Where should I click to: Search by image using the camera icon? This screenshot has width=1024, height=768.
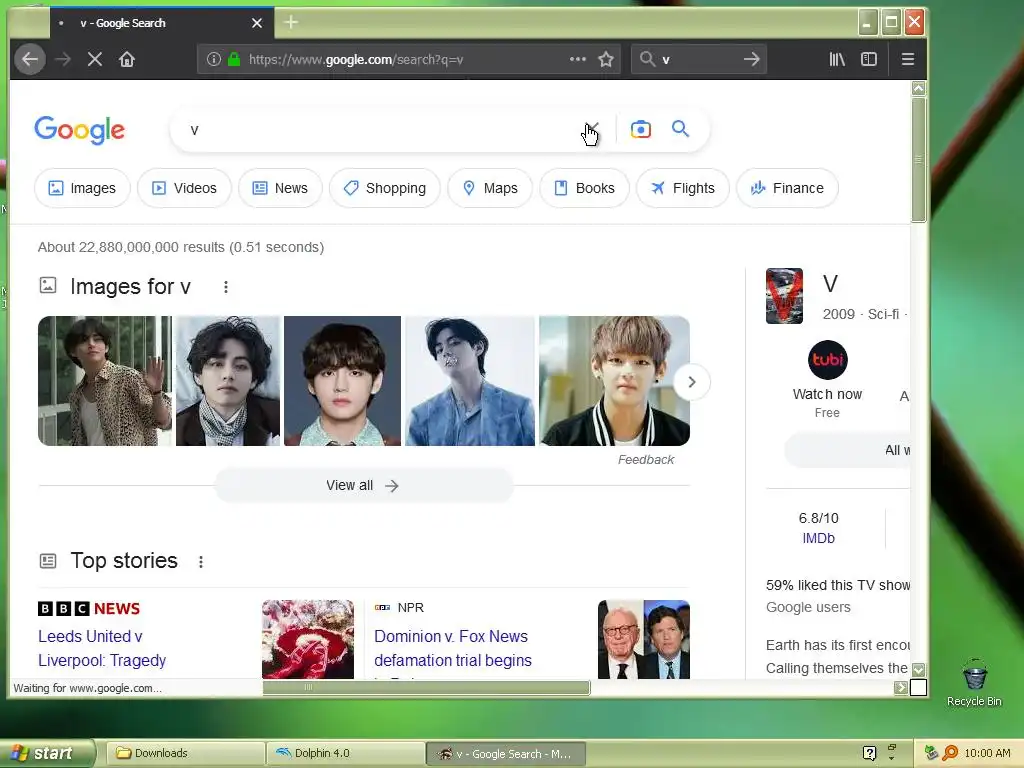(x=641, y=129)
